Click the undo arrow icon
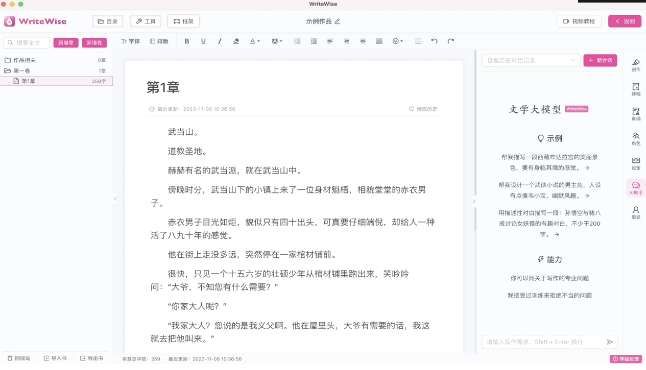 [434, 41]
